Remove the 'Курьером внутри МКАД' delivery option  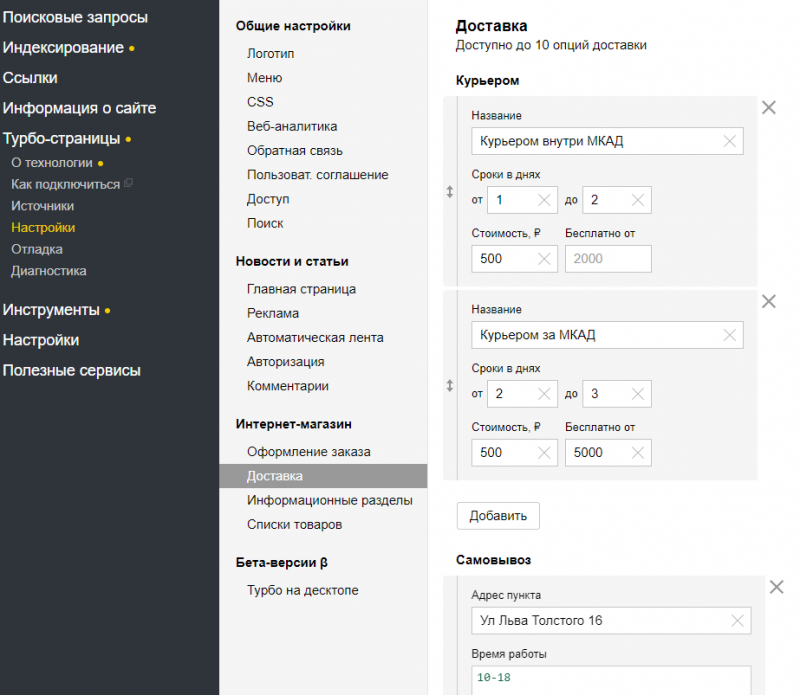pyautogui.click(x=769, y=108)
